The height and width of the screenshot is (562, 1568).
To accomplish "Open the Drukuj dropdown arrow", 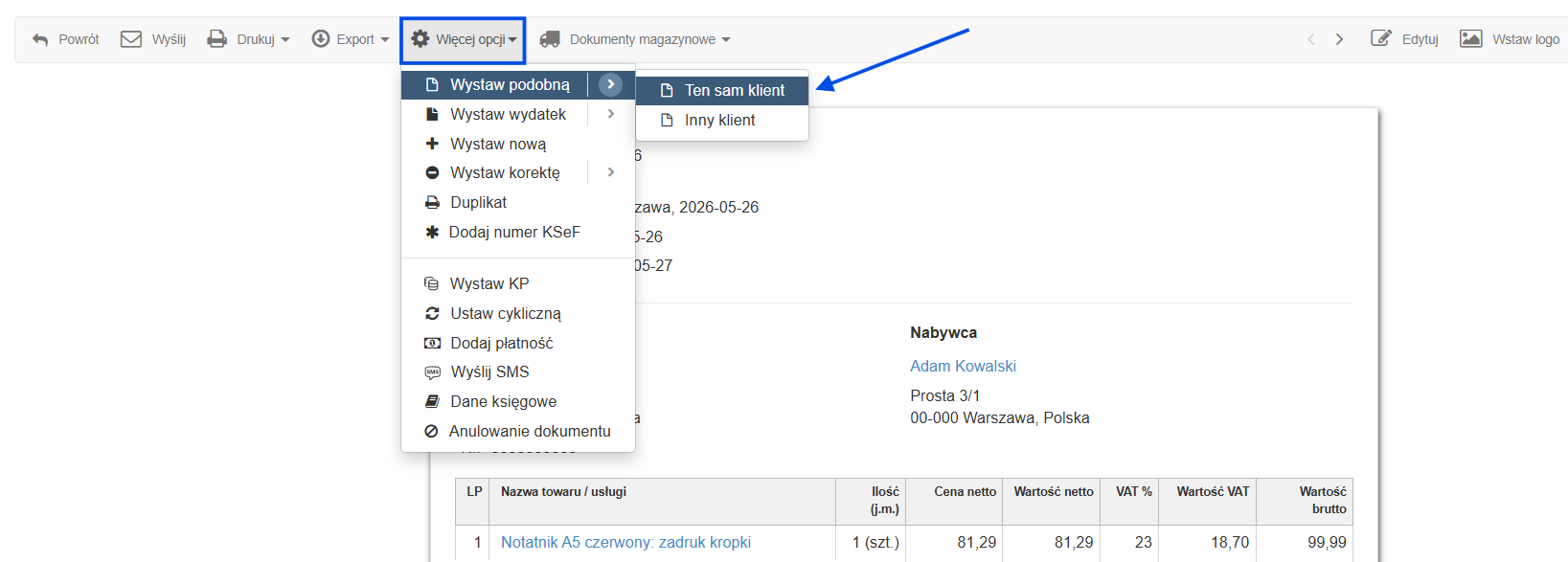I will pos(285,40).
